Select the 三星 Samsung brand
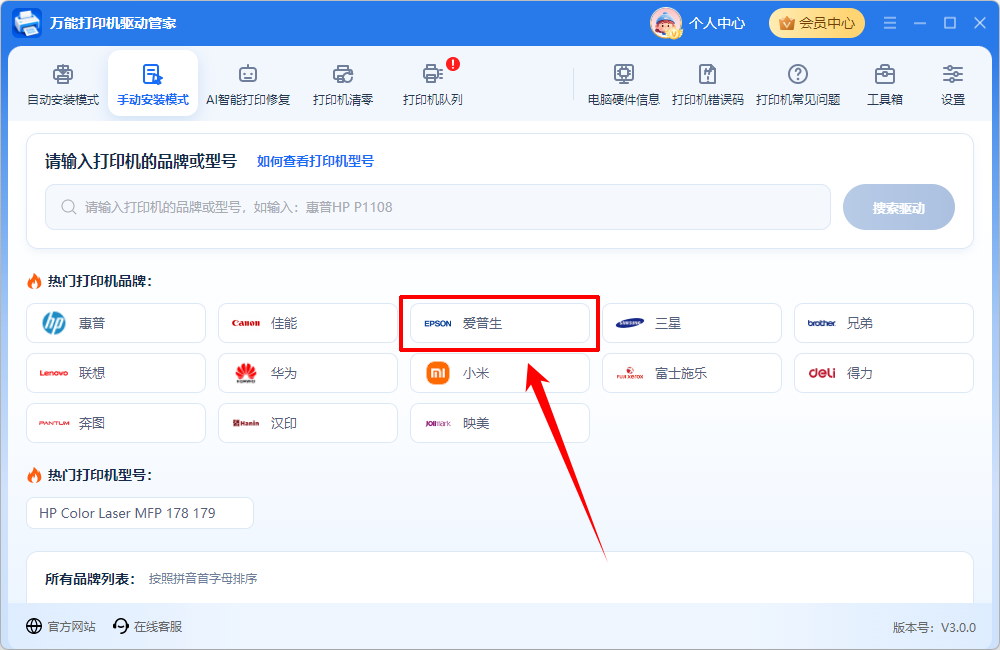The height and width of the screenshot is (650, 1000). 692,323
